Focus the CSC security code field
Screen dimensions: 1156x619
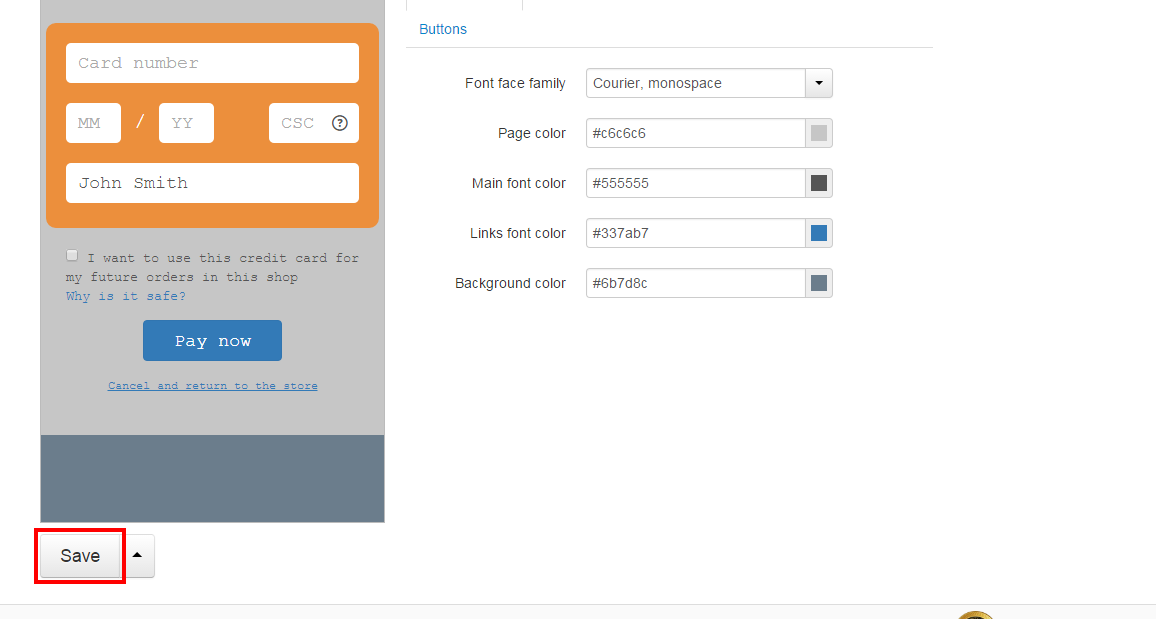tap(314, 123)
